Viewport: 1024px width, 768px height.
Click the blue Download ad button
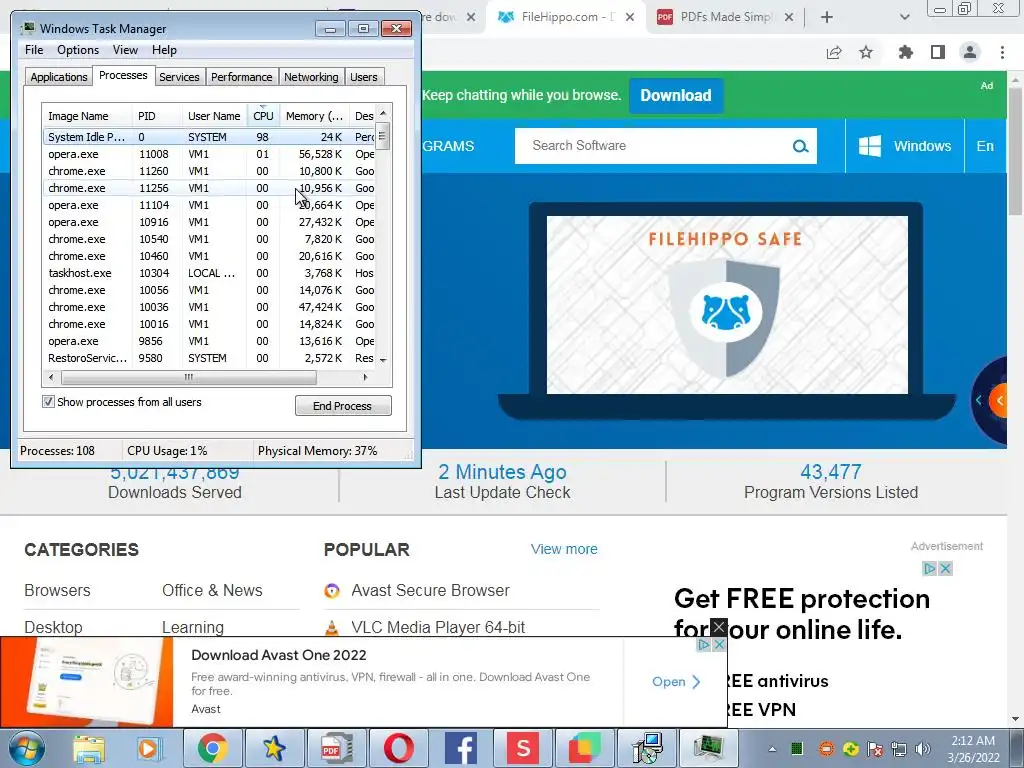(x=676, y=95)
